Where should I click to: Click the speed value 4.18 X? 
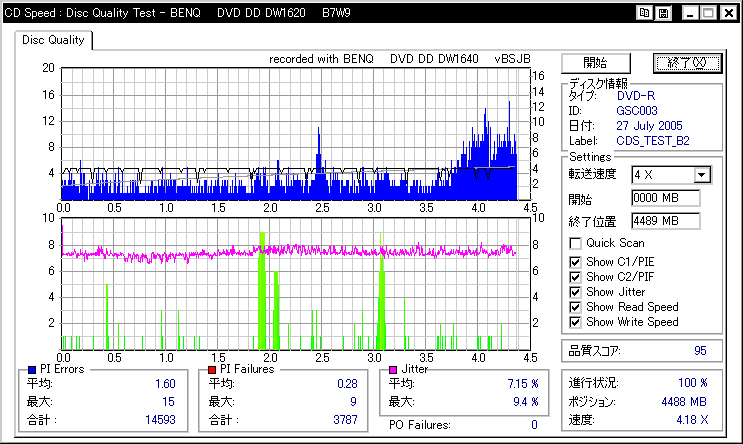[x=692, y=420]
